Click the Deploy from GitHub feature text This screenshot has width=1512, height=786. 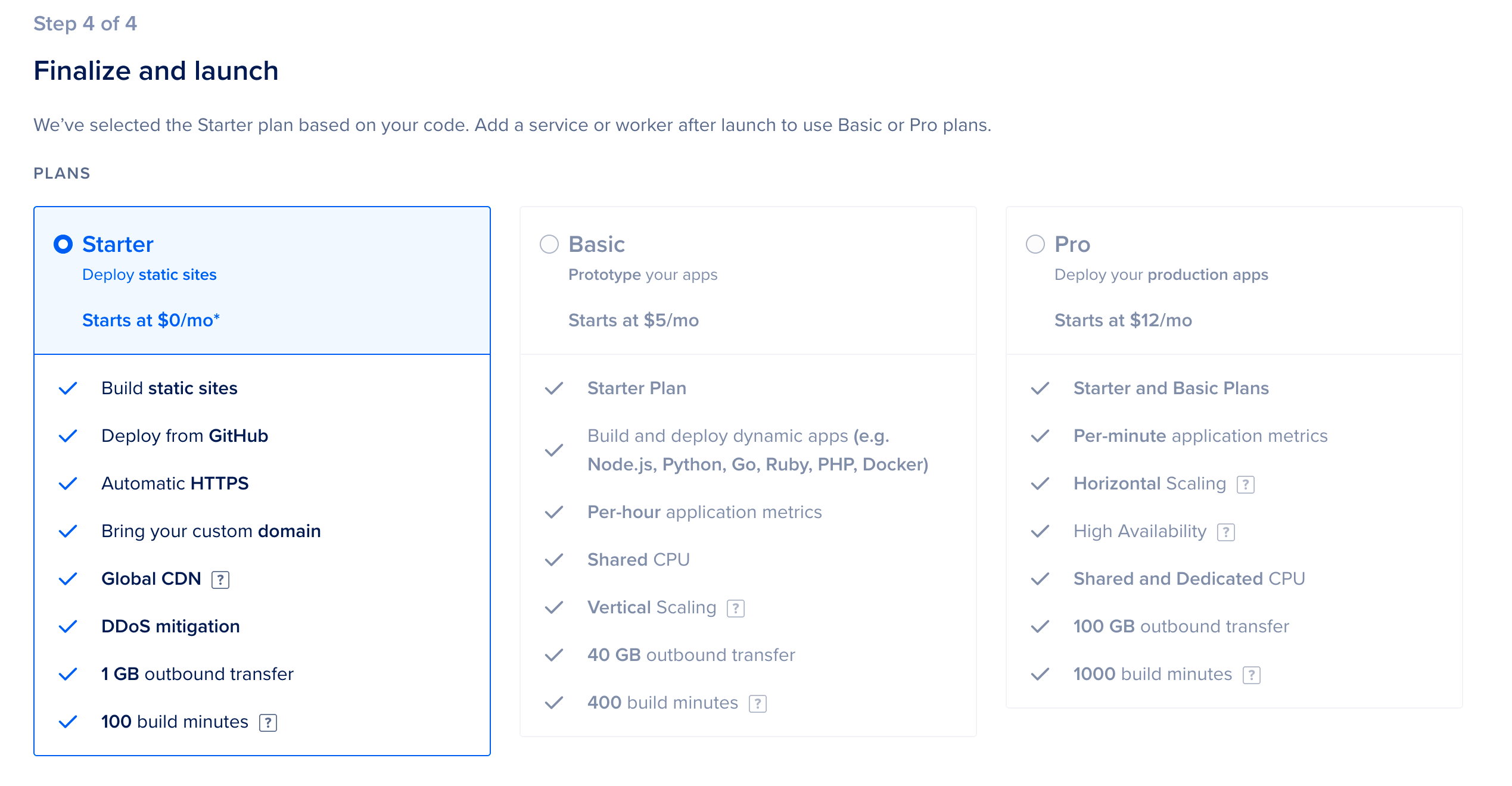[185, 436]
